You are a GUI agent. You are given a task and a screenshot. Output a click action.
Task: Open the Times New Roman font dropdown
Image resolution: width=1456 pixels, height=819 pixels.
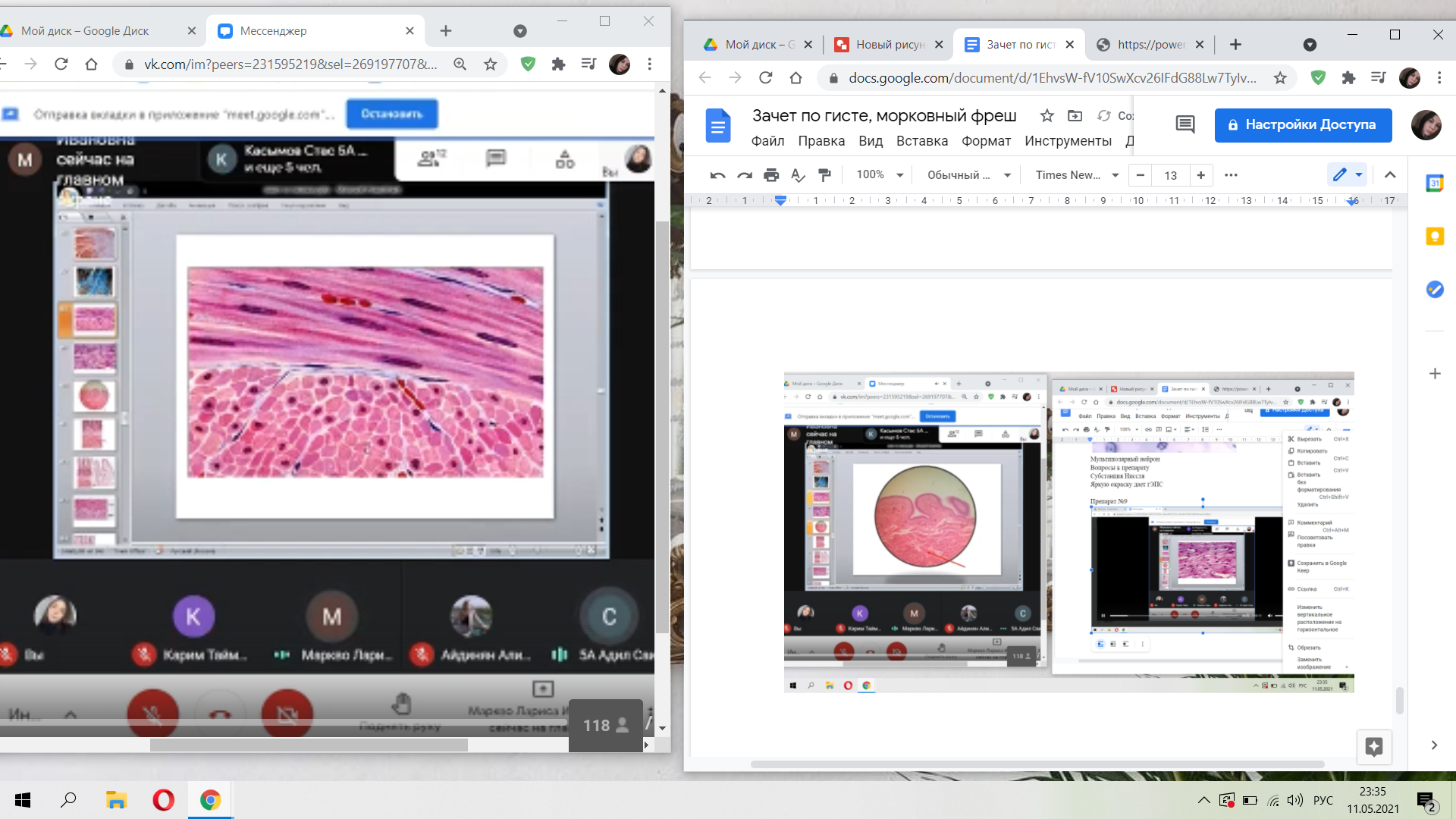tap(1078, 175)
